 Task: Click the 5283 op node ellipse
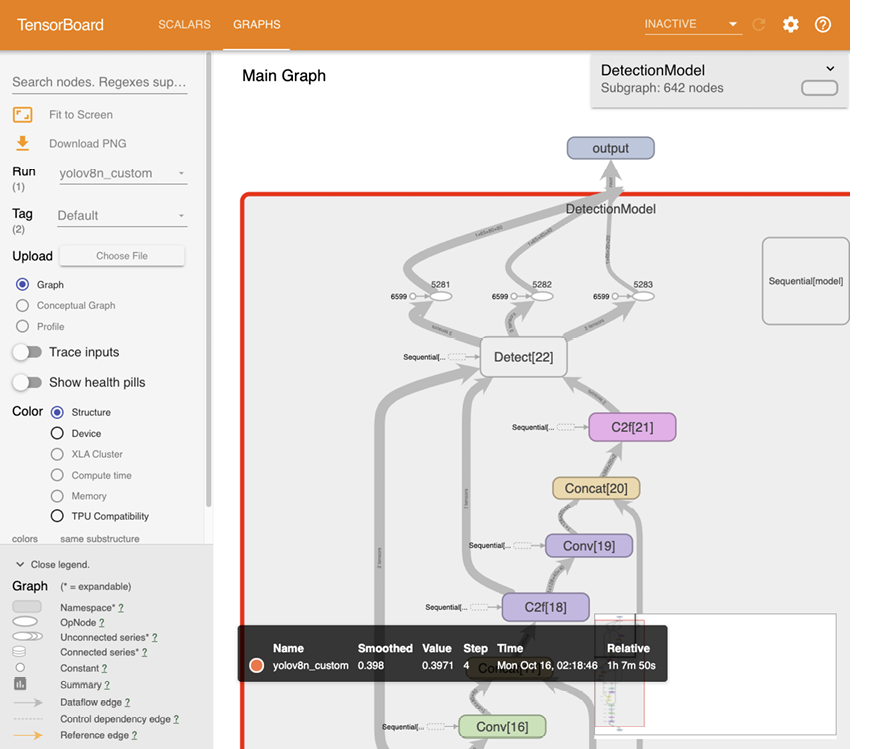point(643,296)
